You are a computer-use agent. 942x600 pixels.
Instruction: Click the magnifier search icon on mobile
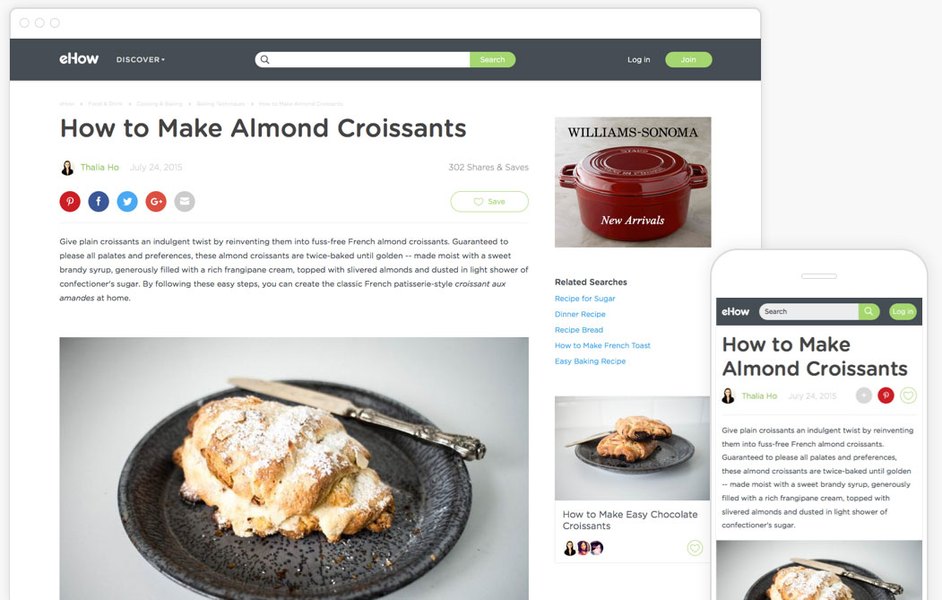click(869, 311)
